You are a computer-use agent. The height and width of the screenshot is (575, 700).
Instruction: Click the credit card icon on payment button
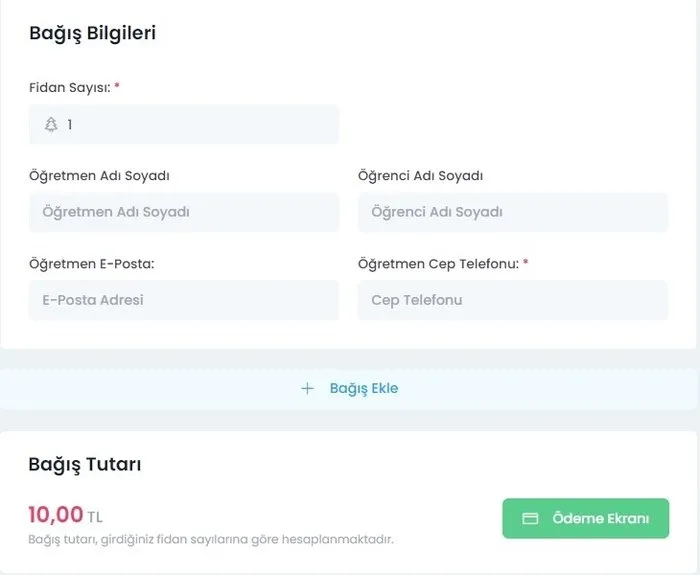531,519
